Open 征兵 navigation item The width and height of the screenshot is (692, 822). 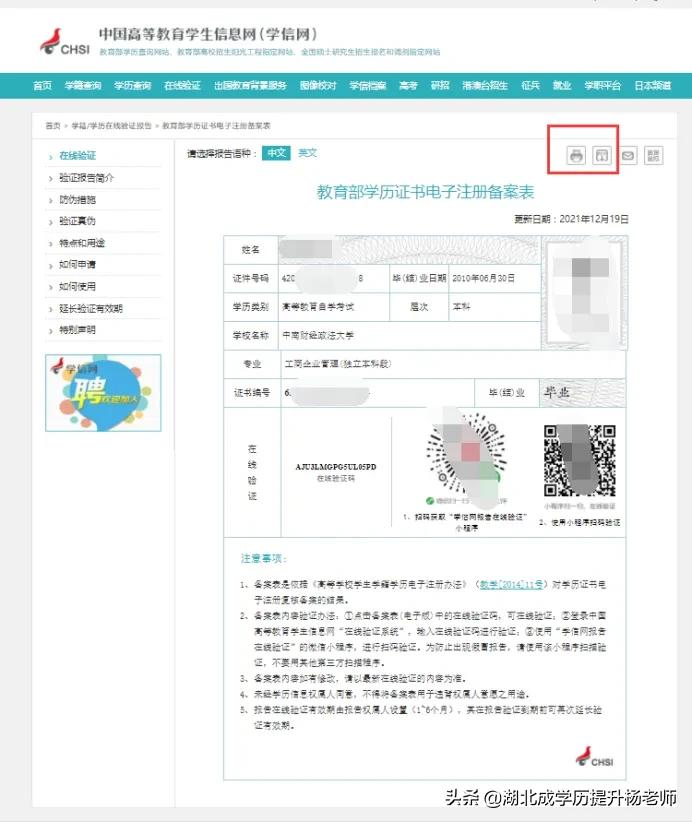click(x=530, y=85)
